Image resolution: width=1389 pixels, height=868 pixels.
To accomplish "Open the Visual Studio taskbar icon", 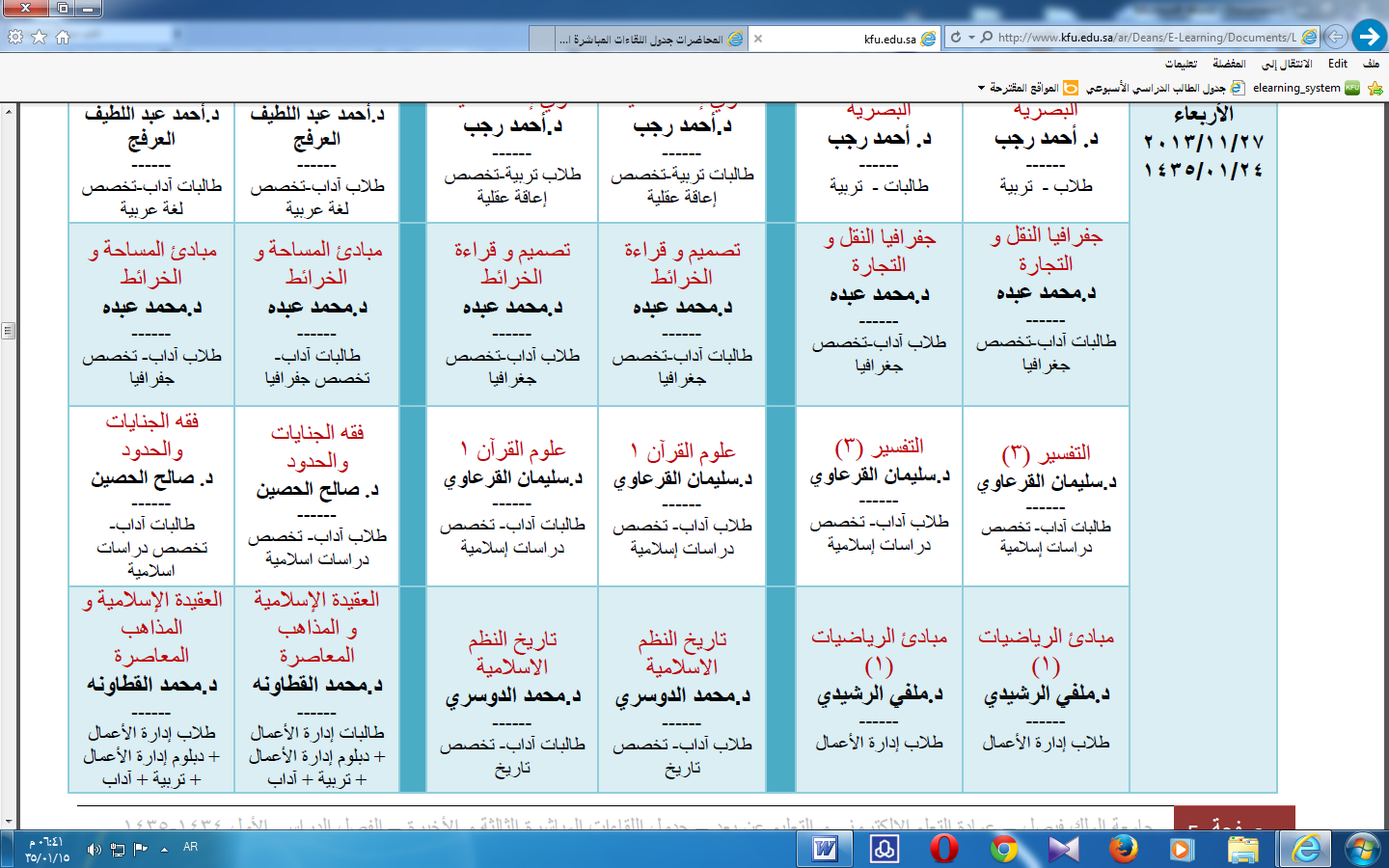I will (x=1063, y=849).
